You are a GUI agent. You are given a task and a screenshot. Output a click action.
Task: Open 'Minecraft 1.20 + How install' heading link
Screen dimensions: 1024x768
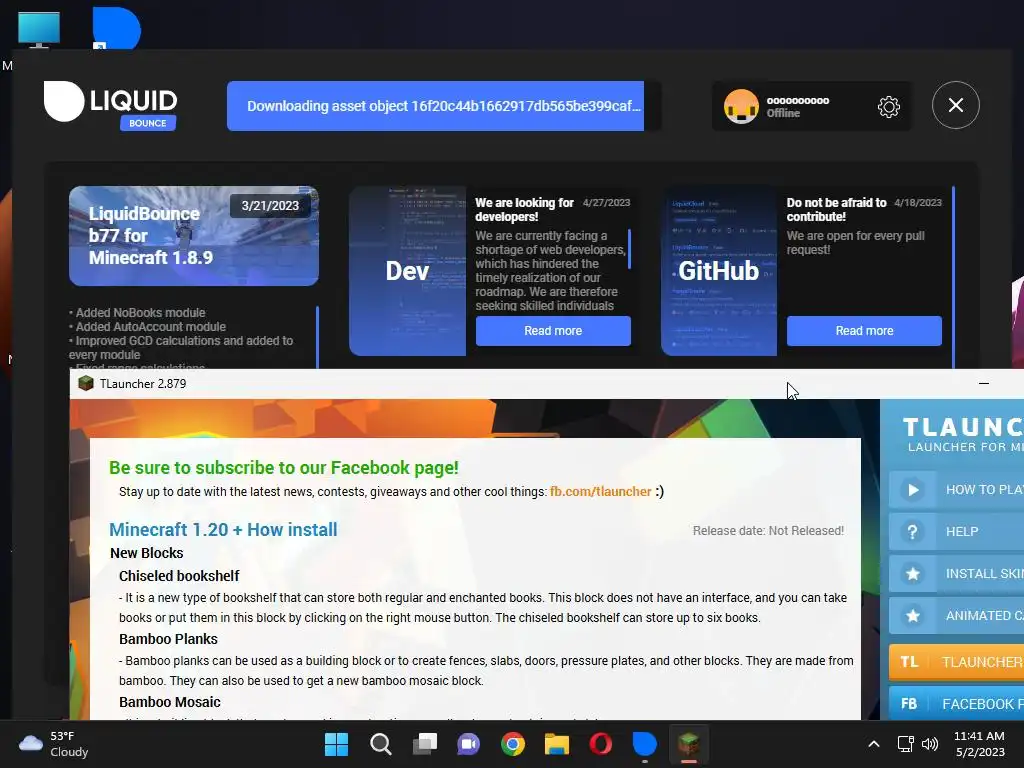(223, 530)
